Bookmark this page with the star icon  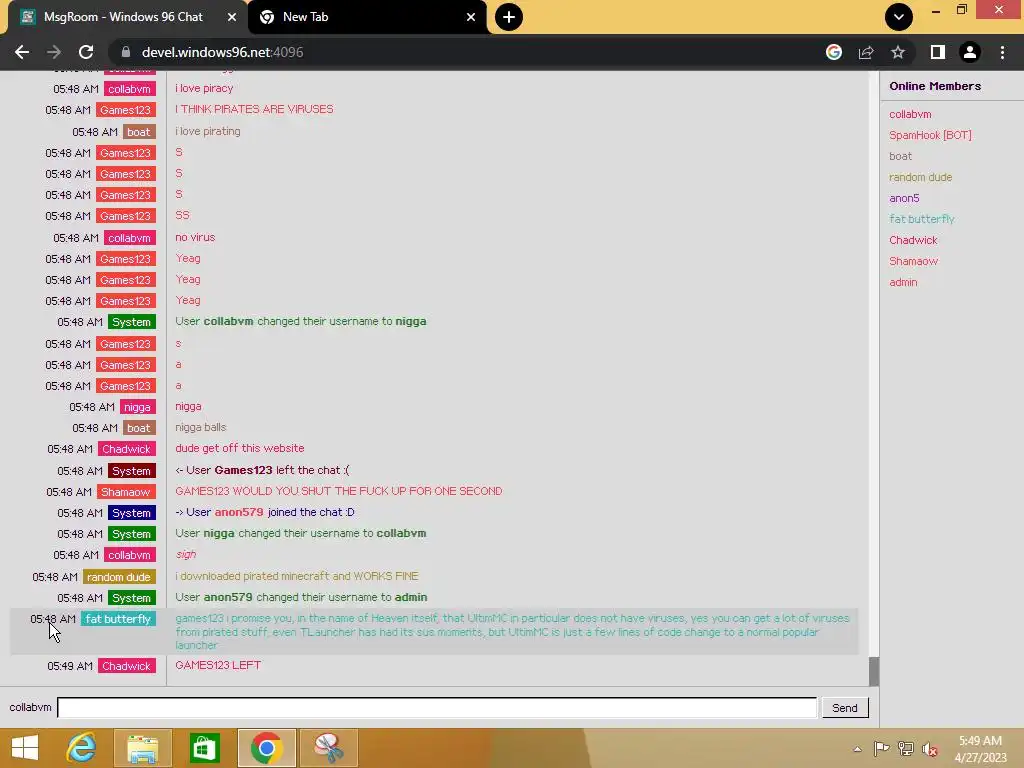(898, 52)
